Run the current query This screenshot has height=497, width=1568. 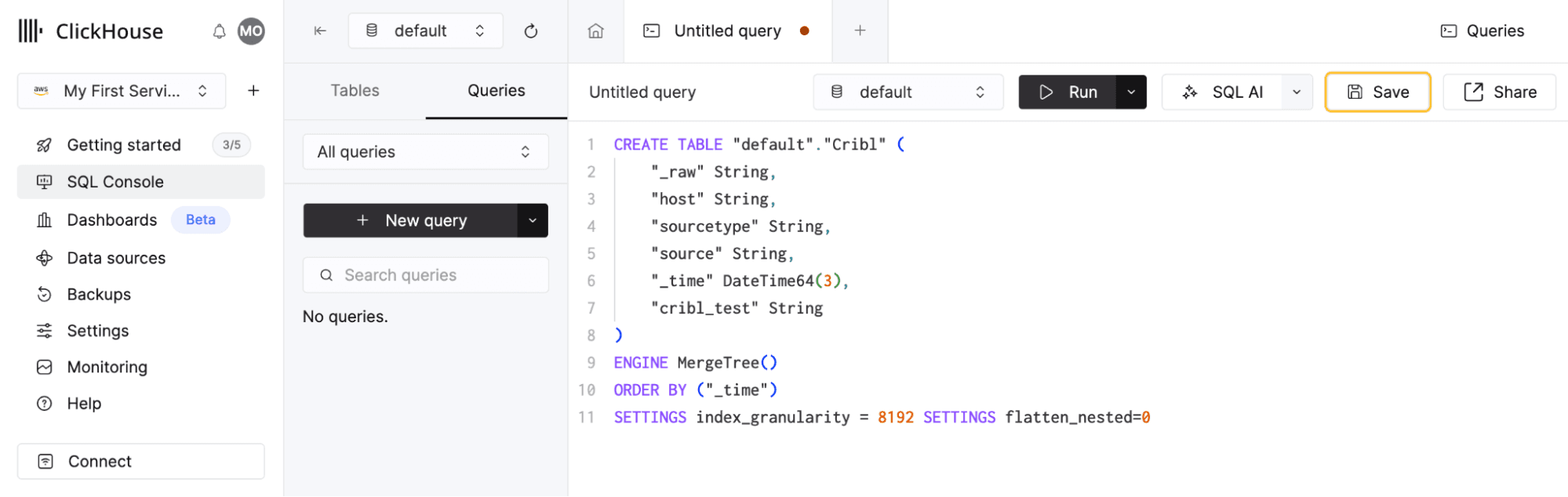pyautogui.click(x=1067, y=93)
